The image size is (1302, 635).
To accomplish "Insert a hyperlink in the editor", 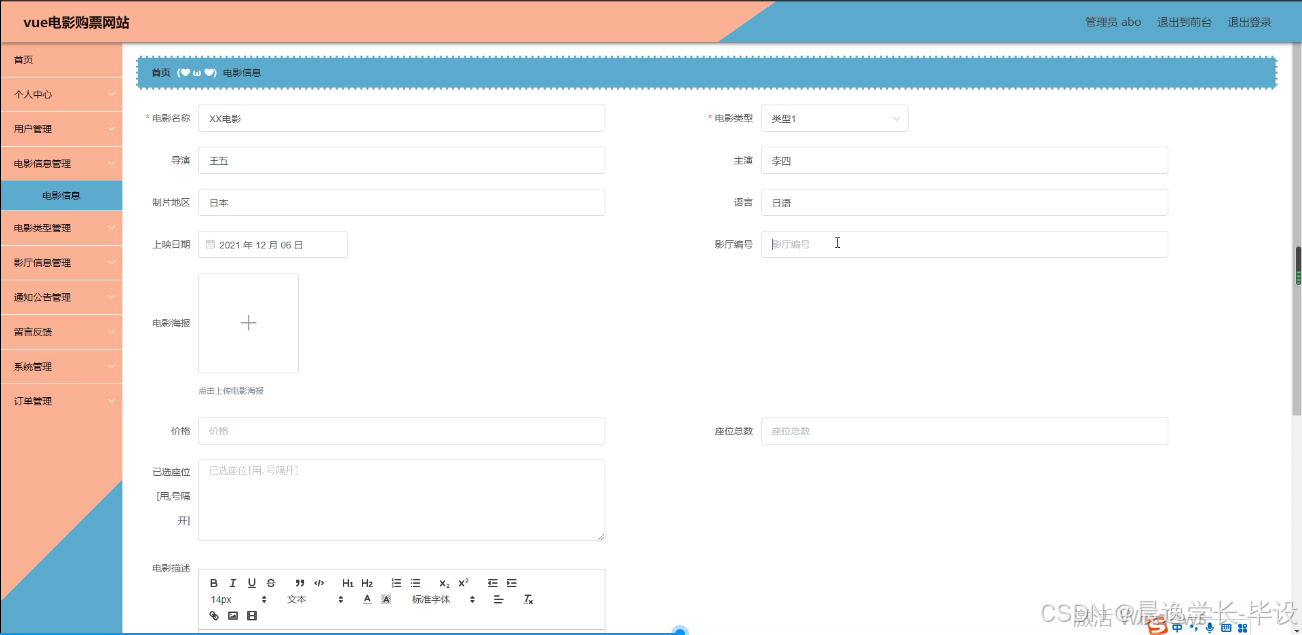I will pyautogui.click(x=214, y=616).
